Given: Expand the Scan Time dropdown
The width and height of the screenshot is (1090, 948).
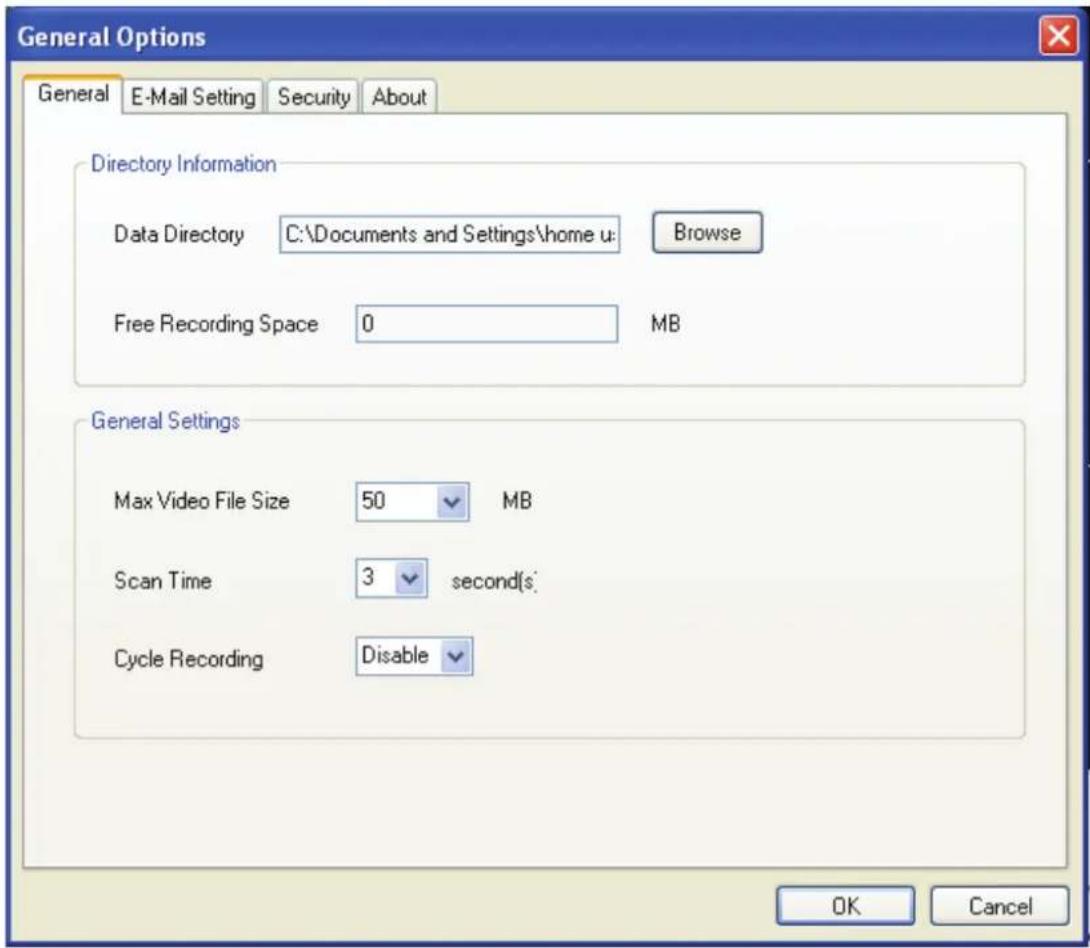Looking at the screenshot, I should click(409, 578).
